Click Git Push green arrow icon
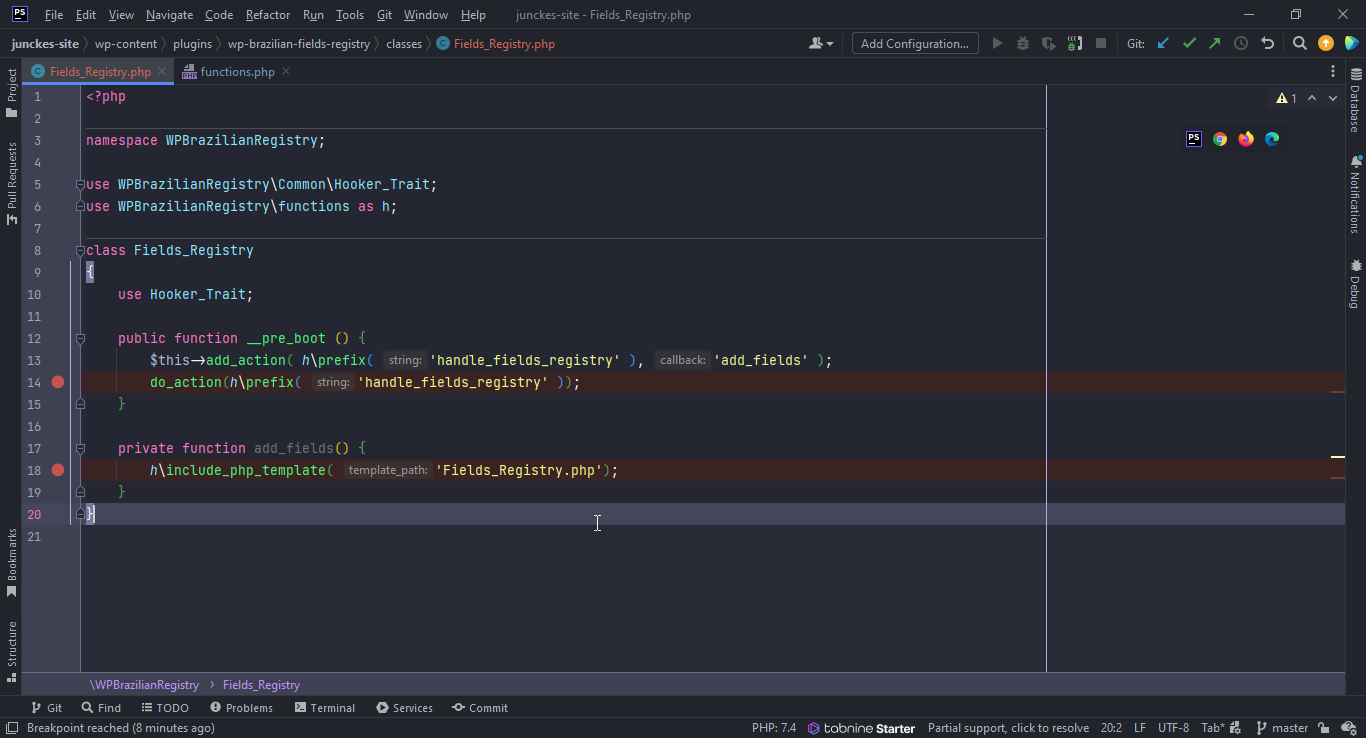 (x=1214, y=43)
